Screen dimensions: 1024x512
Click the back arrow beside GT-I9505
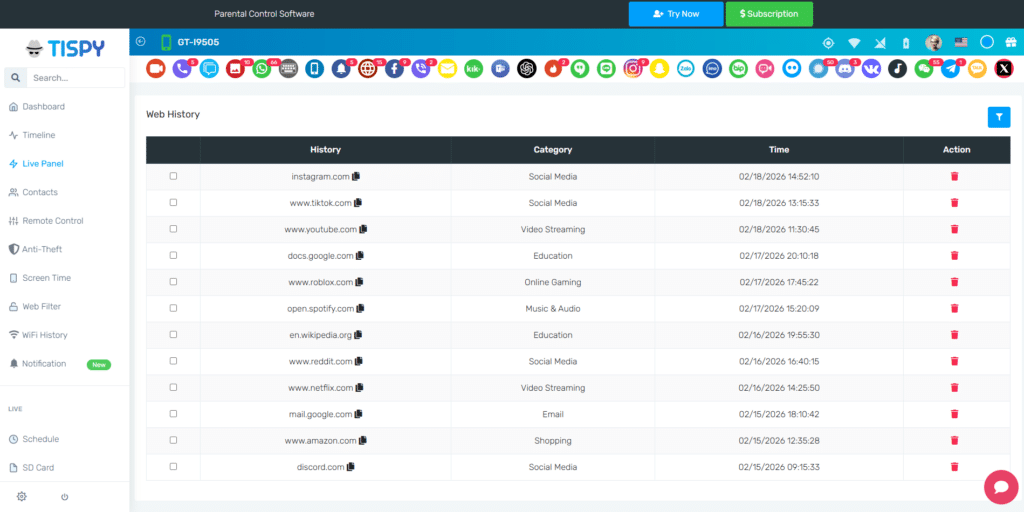[140, 42]
